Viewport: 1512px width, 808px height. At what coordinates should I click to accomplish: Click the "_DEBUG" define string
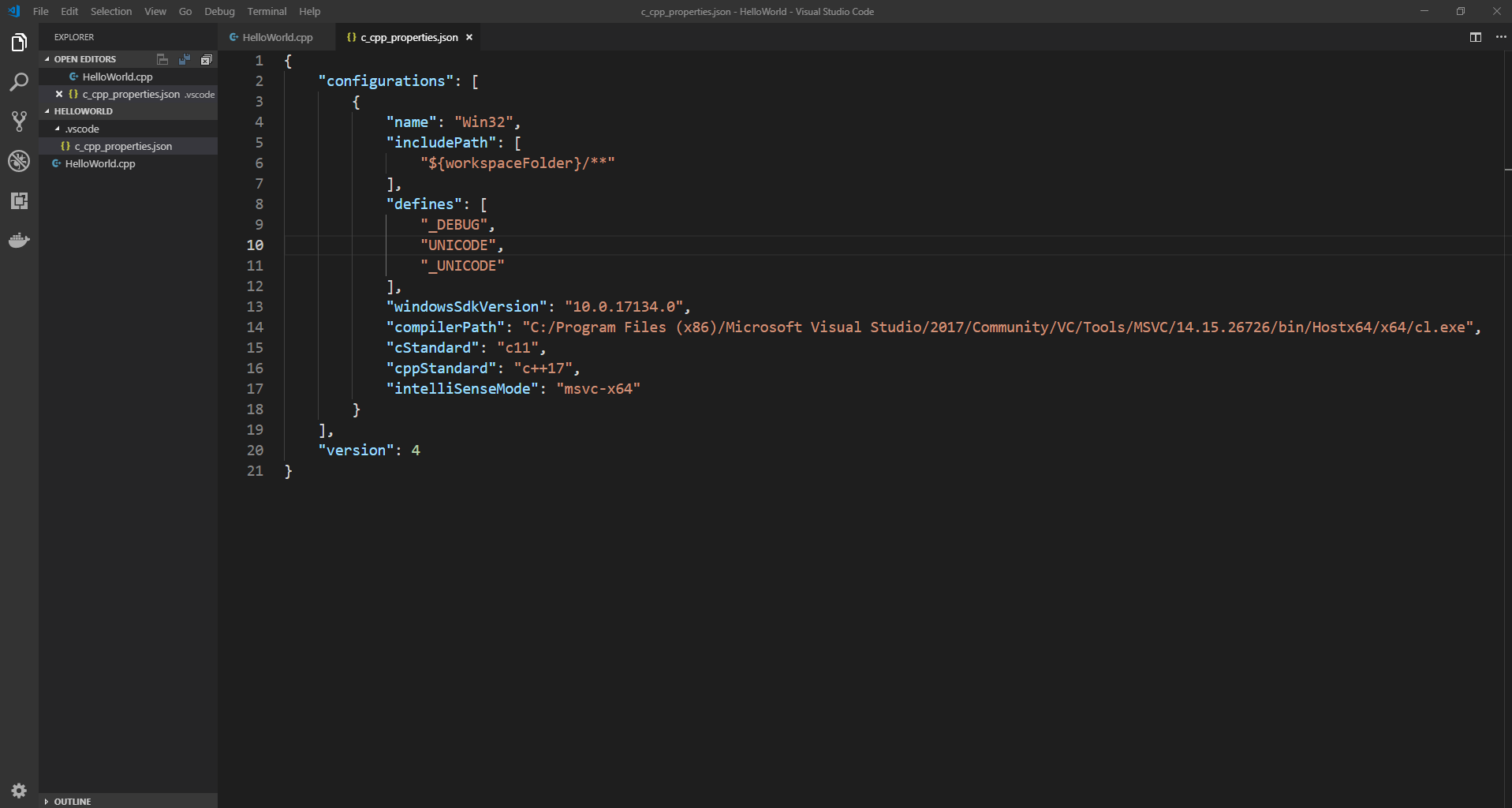[454, 225]
